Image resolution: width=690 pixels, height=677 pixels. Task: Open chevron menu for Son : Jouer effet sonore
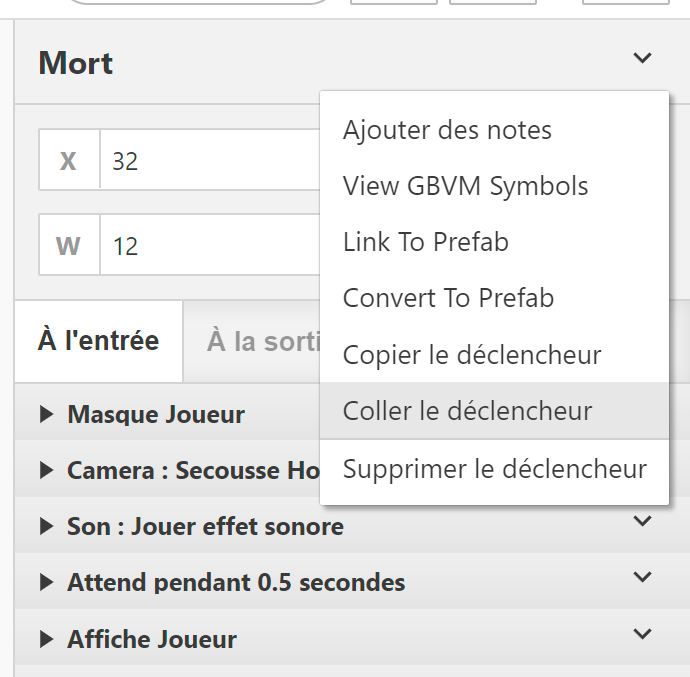(x=642, y=521)
